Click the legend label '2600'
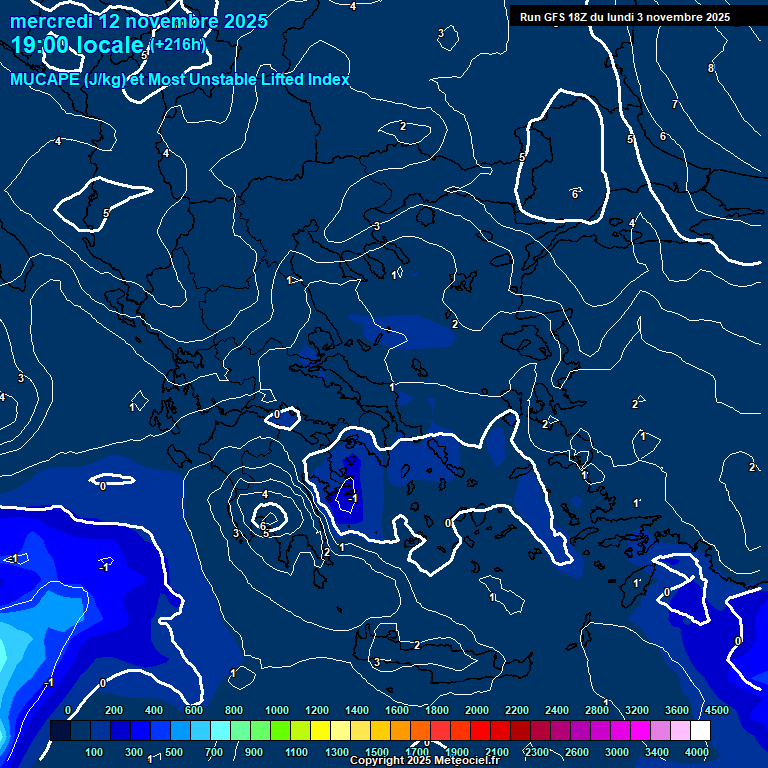Screen dimensions: 768x768 (576, 752)
